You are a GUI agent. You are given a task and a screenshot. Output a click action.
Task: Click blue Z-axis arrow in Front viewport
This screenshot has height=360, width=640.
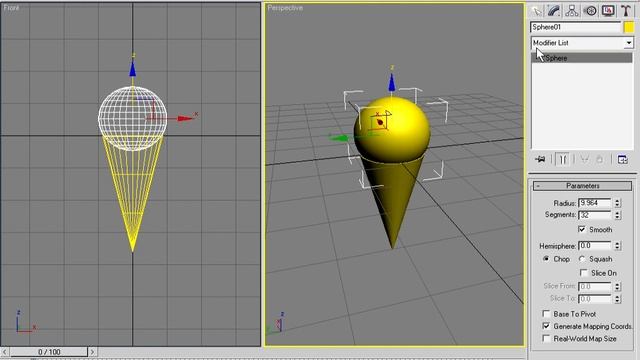click(x=132, y=69)
